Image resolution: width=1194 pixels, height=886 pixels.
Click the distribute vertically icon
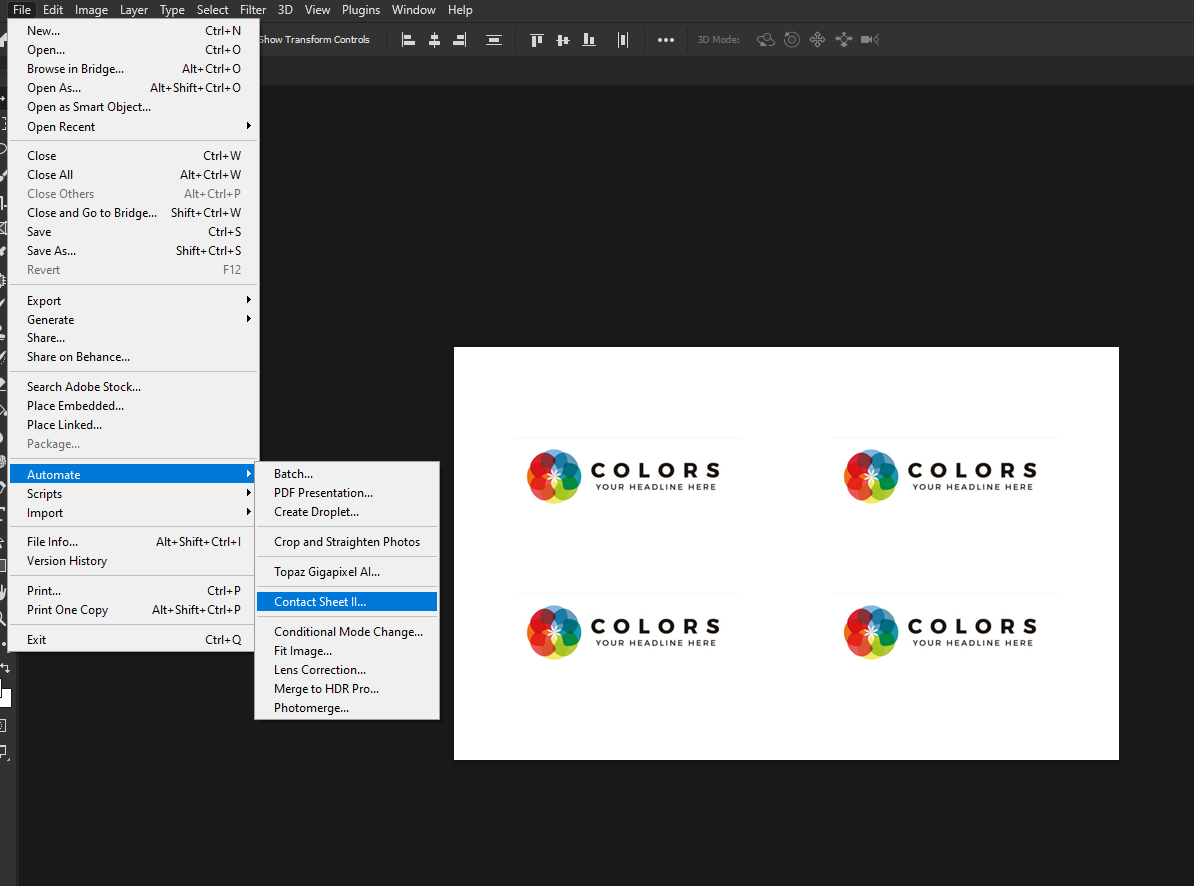pos(493,40)
